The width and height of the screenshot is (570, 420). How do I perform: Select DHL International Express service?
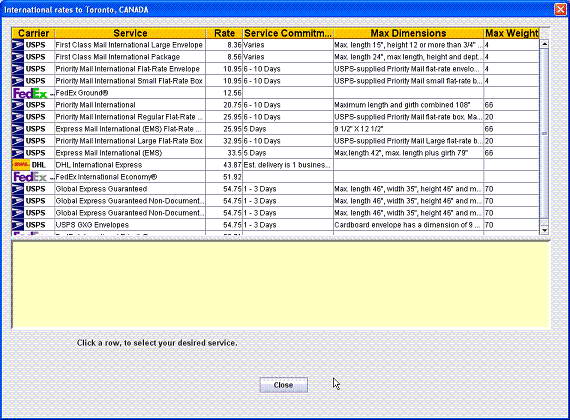[x=99, y=165]
